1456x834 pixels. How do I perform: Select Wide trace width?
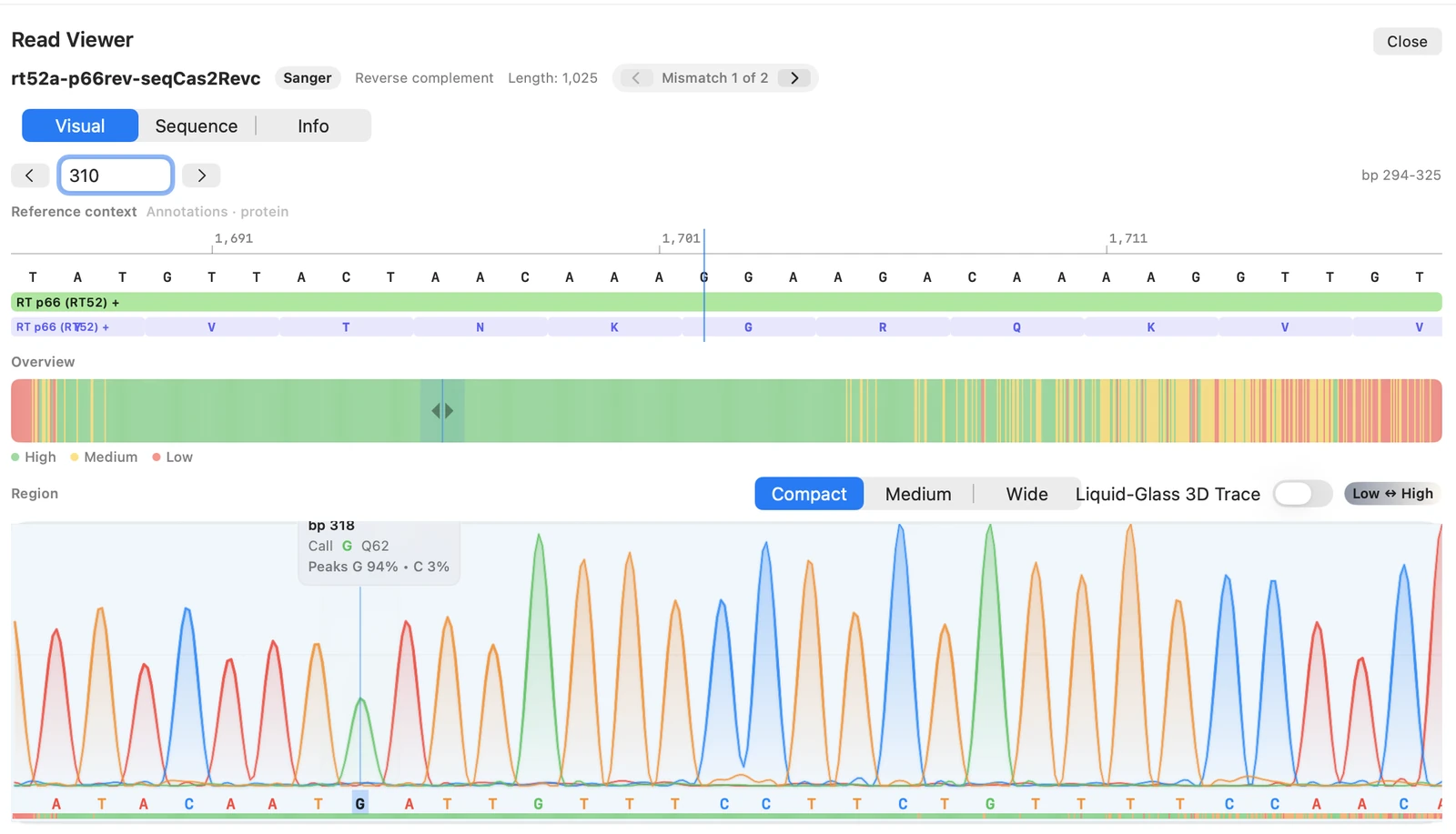coord(1026,494)
